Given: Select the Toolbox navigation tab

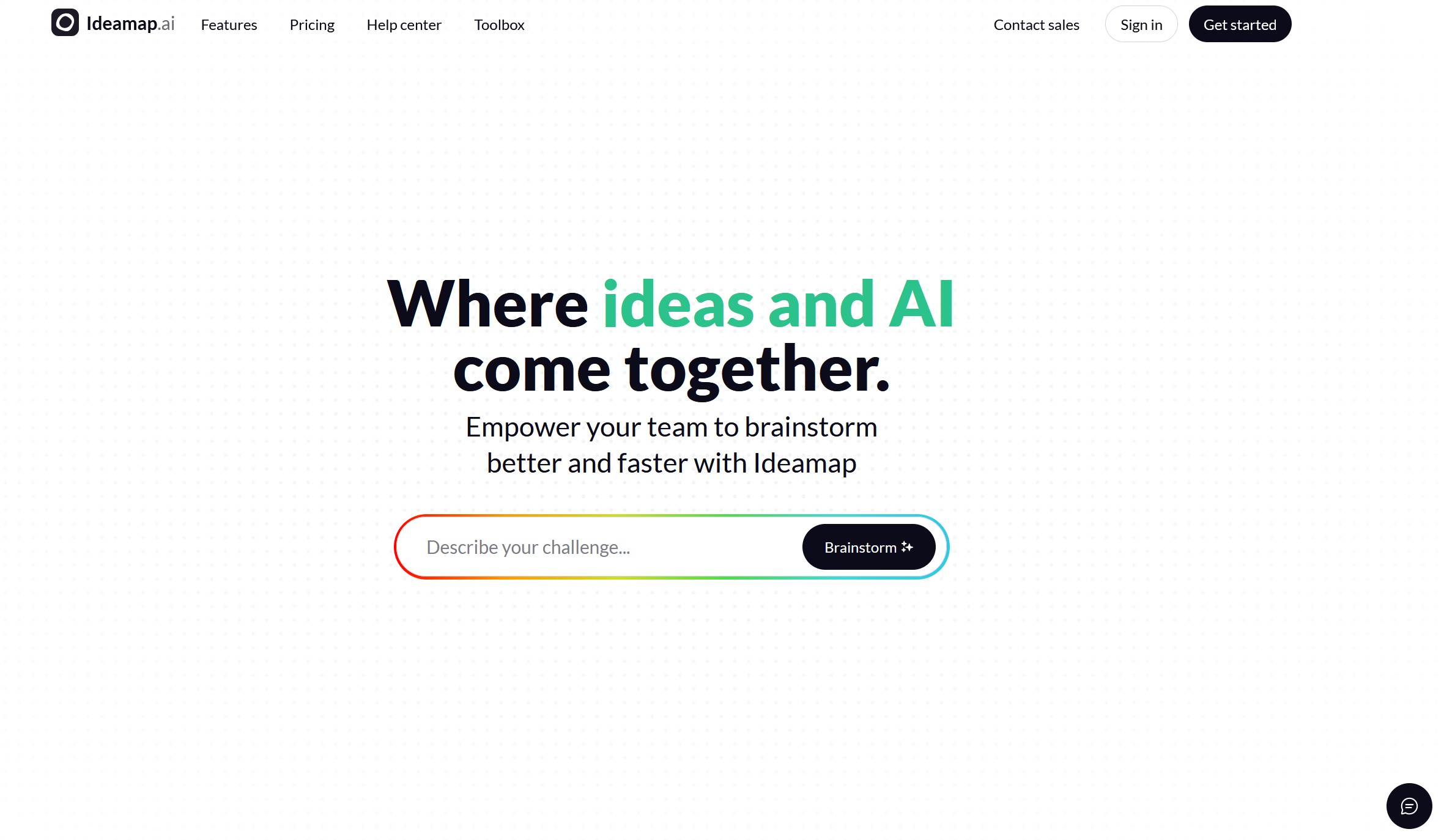Looking at the screenshot, I should [x=500, y=24].
